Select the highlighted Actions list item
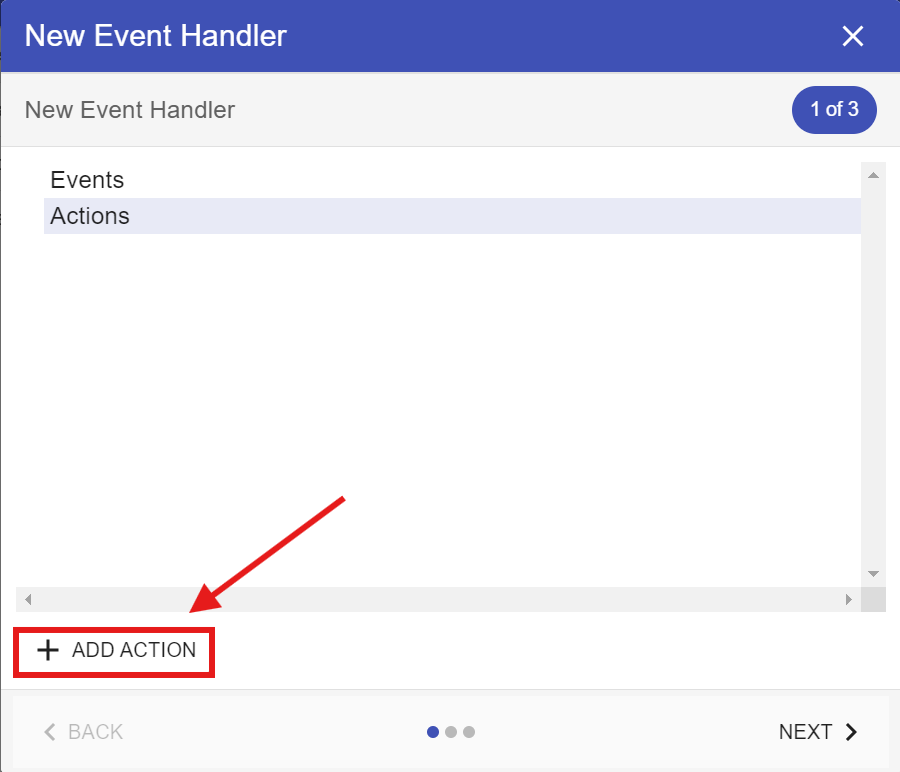The width and height of the screenshot is (900, 772). click(x=90, y=216)
